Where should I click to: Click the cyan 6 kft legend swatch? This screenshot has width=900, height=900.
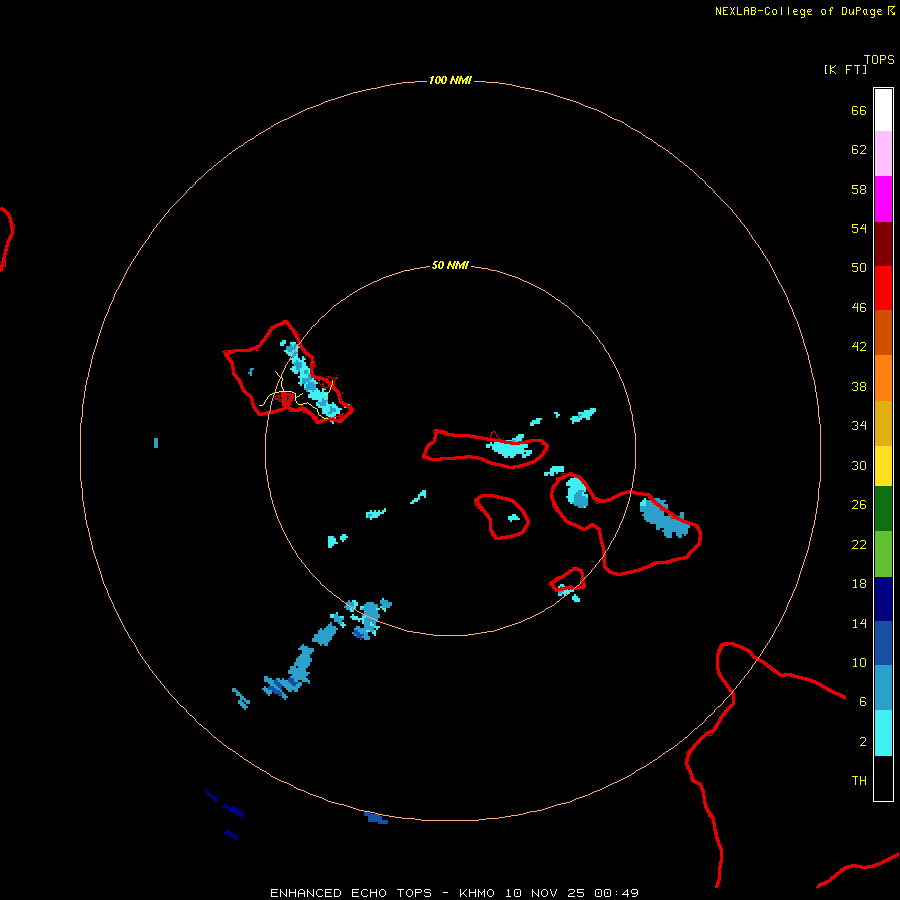coord(883,733)
